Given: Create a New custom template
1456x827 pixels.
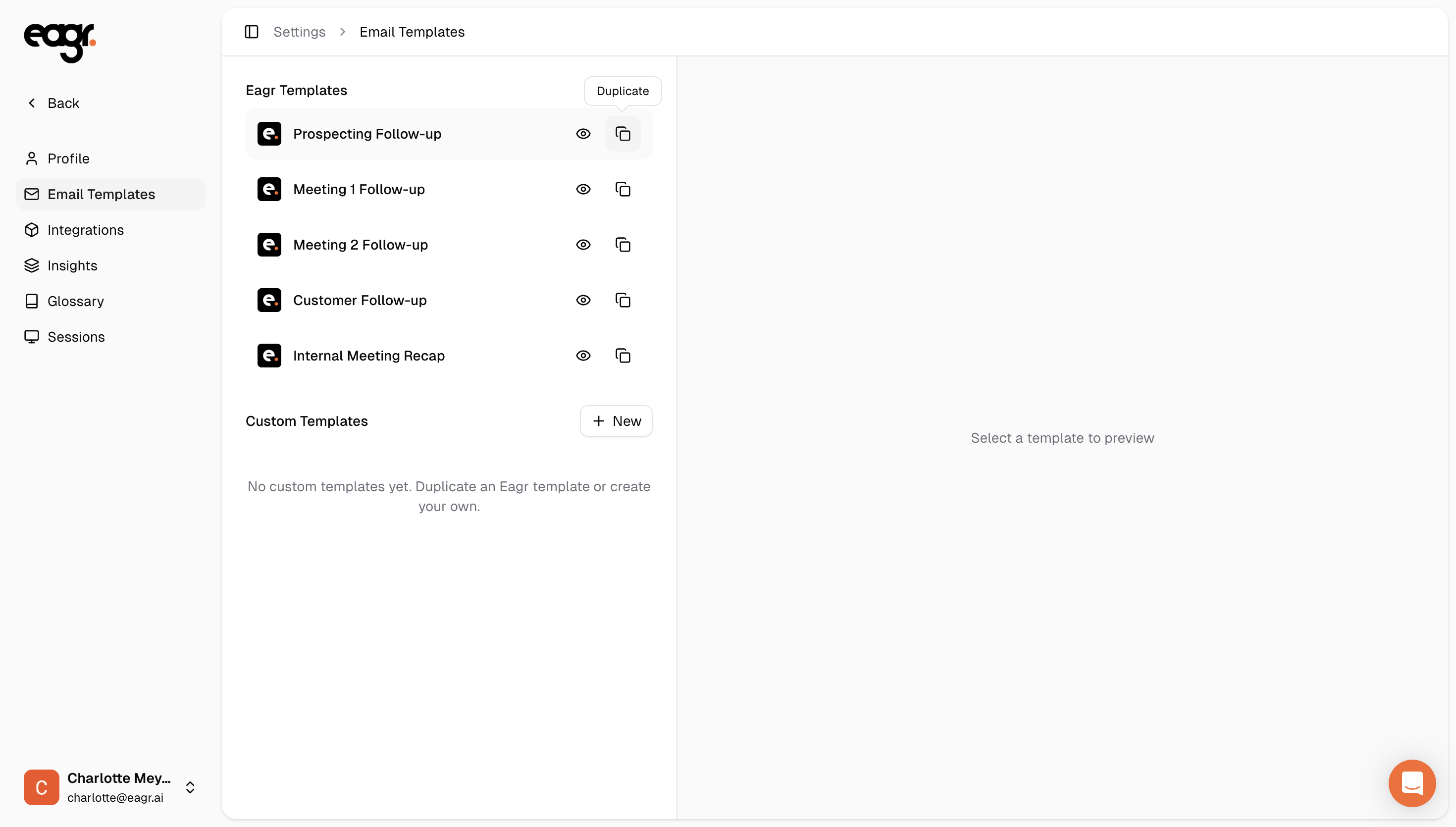Looking at the screenshot, I should pyautogui.click(x=616, y=421).
